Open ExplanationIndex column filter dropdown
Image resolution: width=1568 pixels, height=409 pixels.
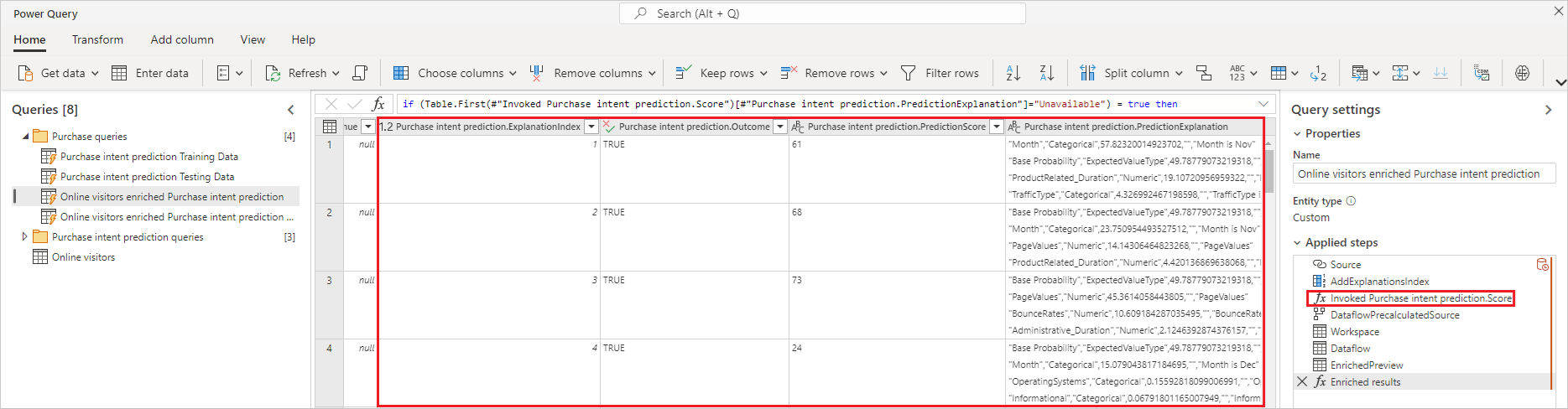[591, 127]
